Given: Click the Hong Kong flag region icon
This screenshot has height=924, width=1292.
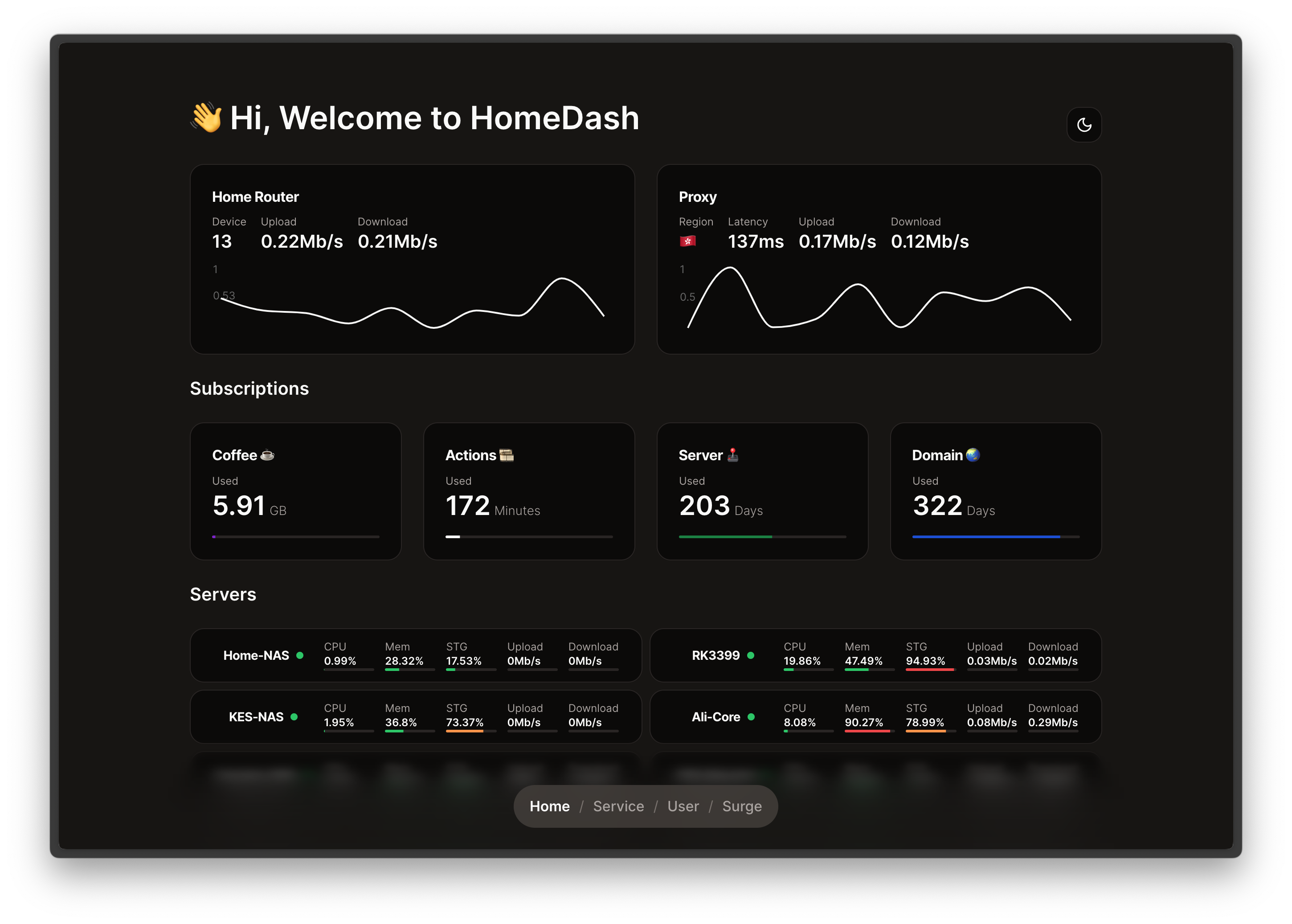Looking at the screenshot, I should point(687,242).
